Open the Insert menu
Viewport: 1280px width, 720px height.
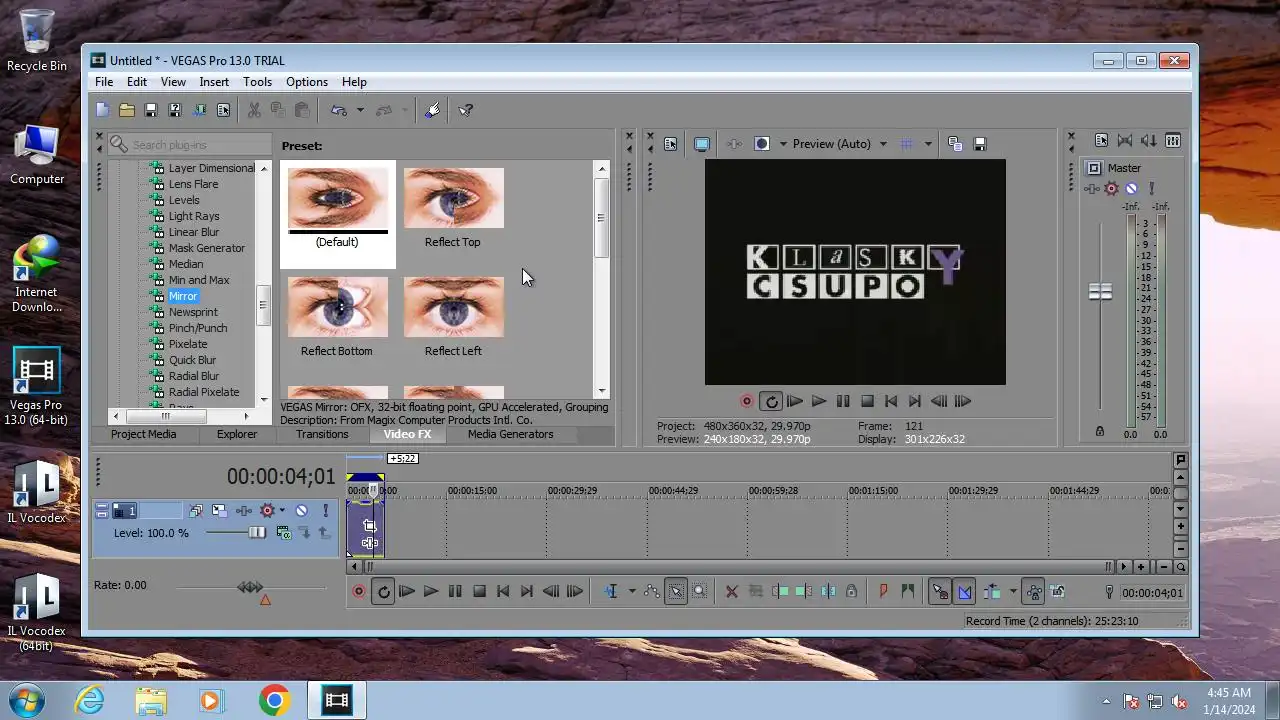[x=214, y=82]
